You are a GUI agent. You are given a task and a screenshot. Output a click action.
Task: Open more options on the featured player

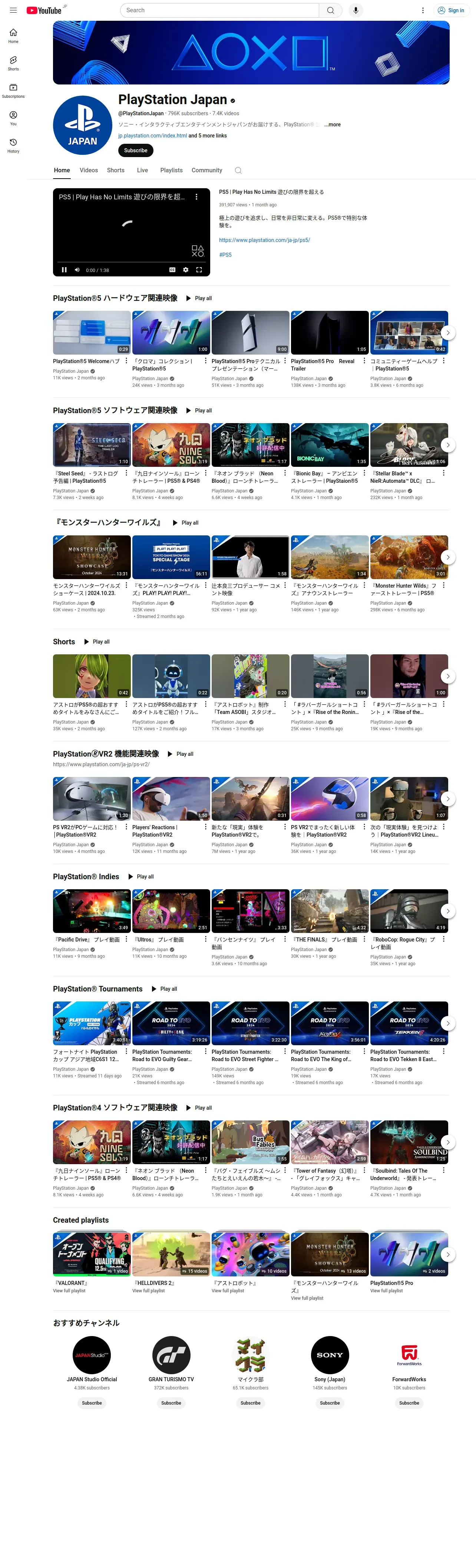pyautogui.click(x=196, y=197)
